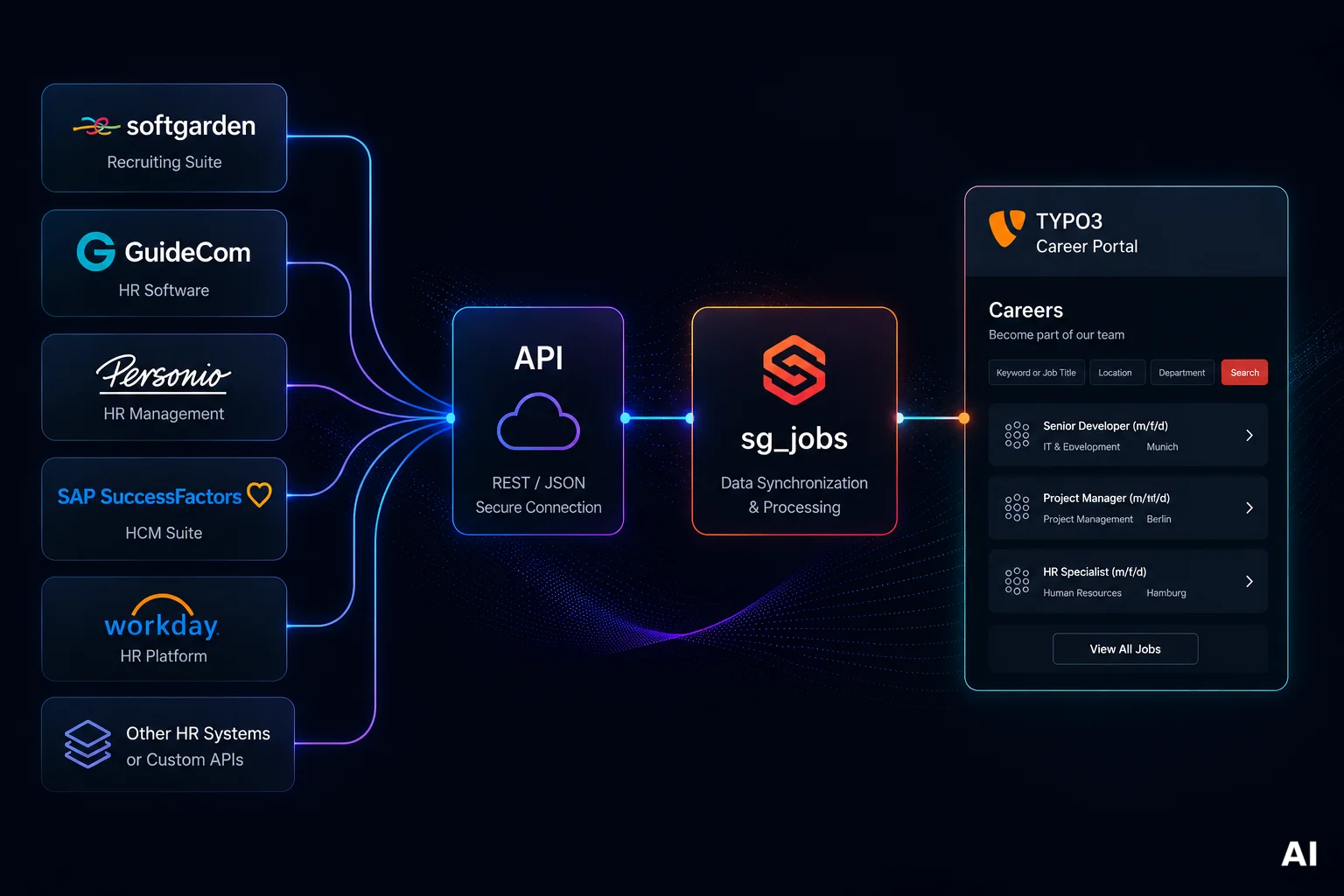This screenshot has width=1344, height=896.
Task: Click the 'HR Management' label under Personio
Action: [164, 414]
